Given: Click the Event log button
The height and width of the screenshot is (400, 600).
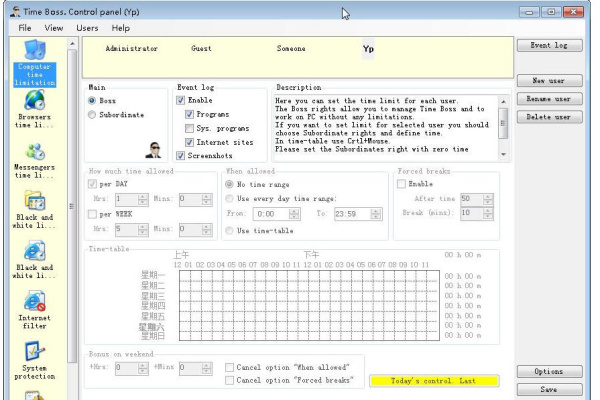Looking at the screenshot, I should click(x=549, y=46).
